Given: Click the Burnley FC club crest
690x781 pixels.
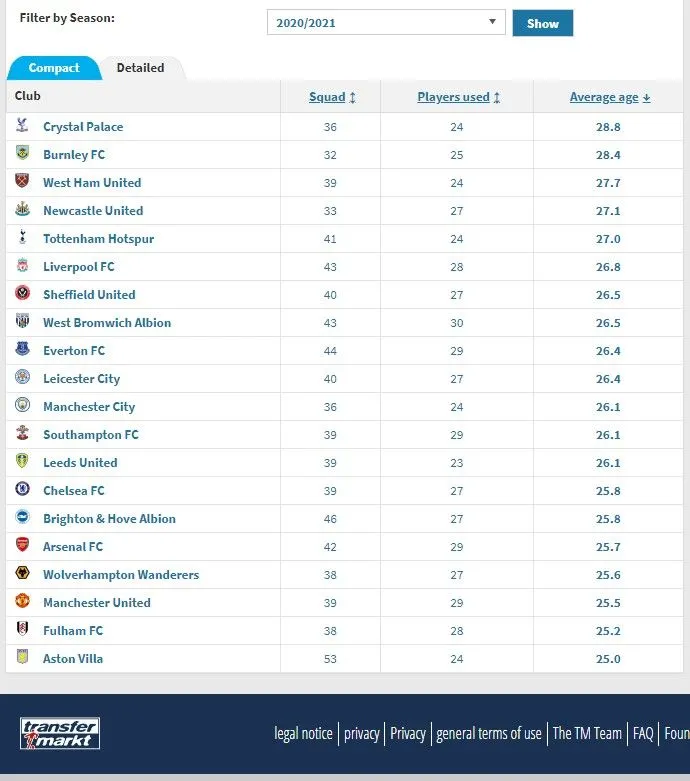Looking at the screenshot, I should pyautogui.click(x=22, y=154).
